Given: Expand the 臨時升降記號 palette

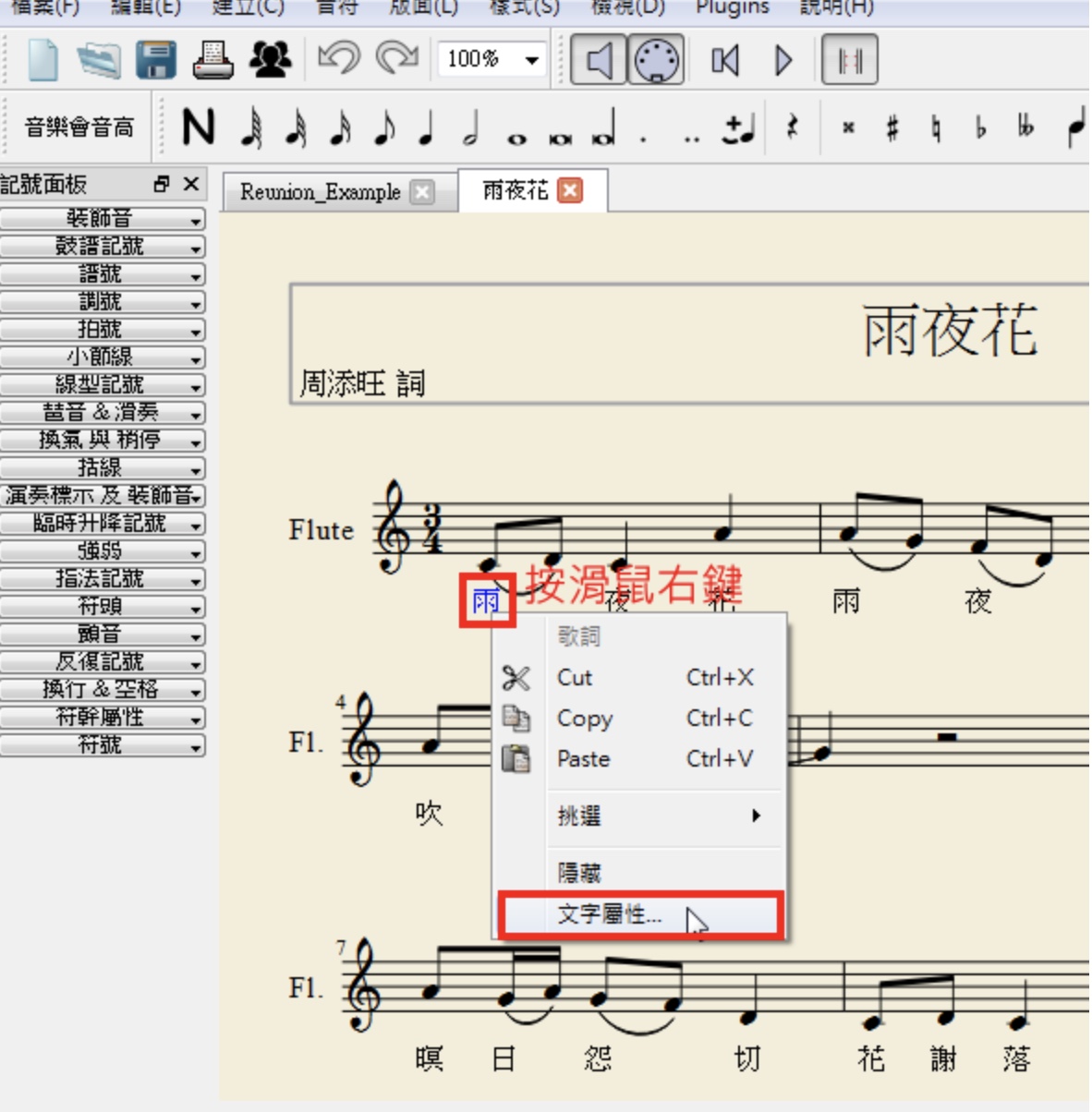Looking at the screenshot, I should pos(103,524).
